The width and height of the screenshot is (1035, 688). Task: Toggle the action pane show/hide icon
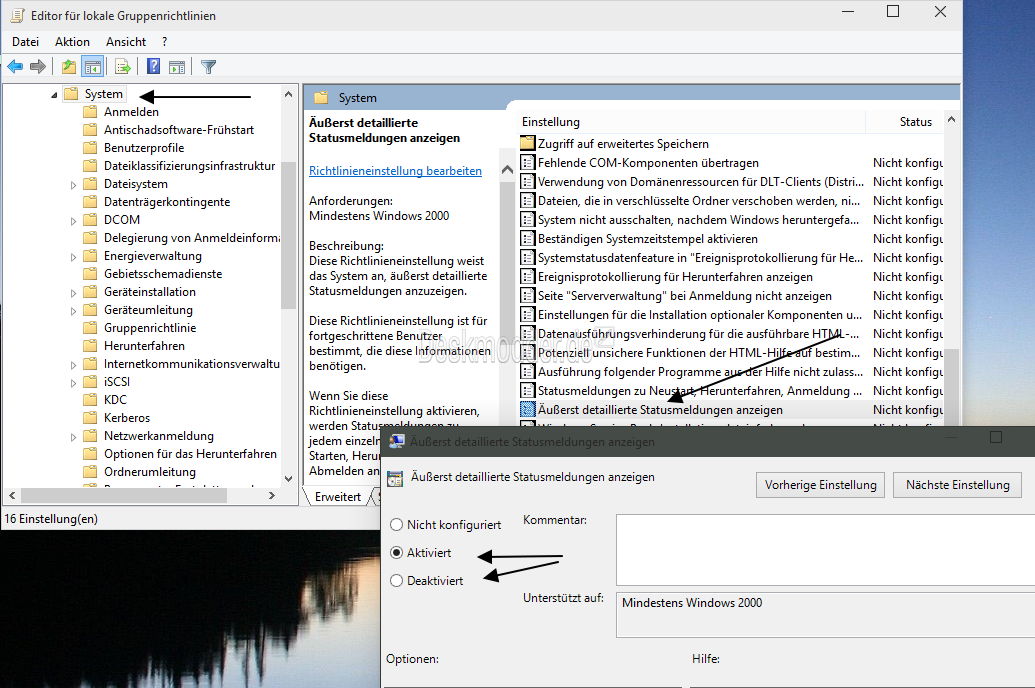pyautogui.click(x=177, y=67)
